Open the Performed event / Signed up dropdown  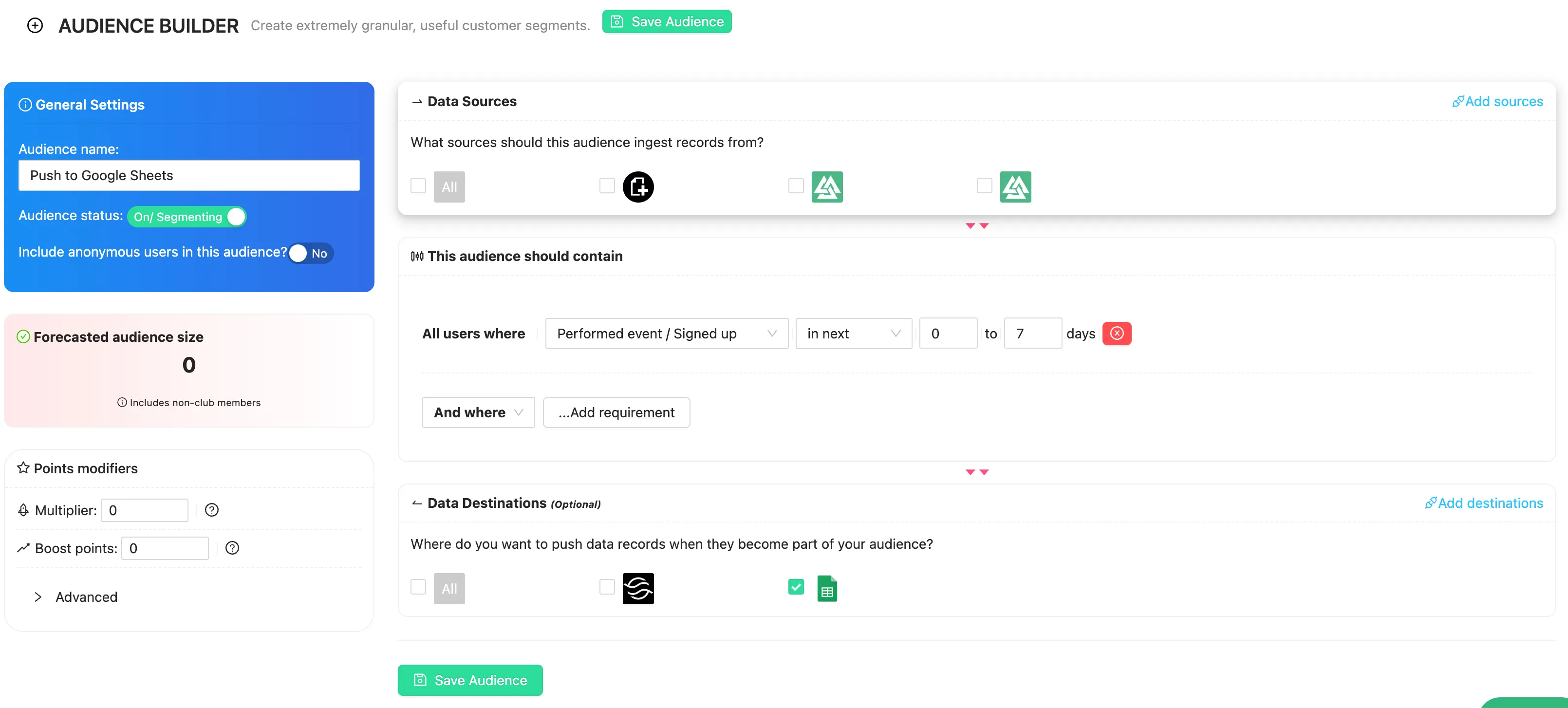(x=666, y=333)
